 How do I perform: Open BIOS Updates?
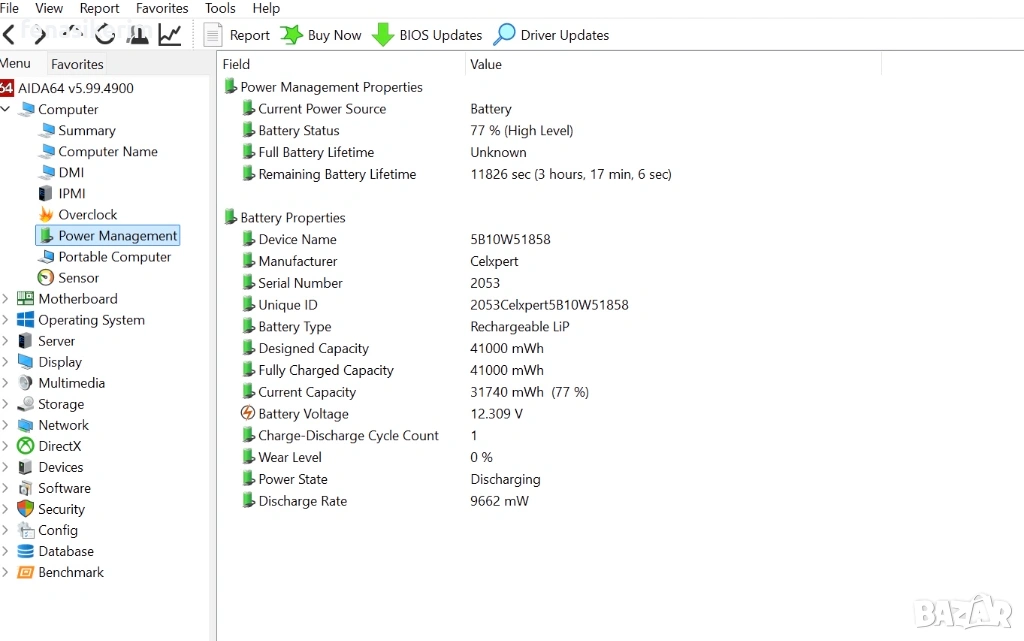click(x=427, y=35)
